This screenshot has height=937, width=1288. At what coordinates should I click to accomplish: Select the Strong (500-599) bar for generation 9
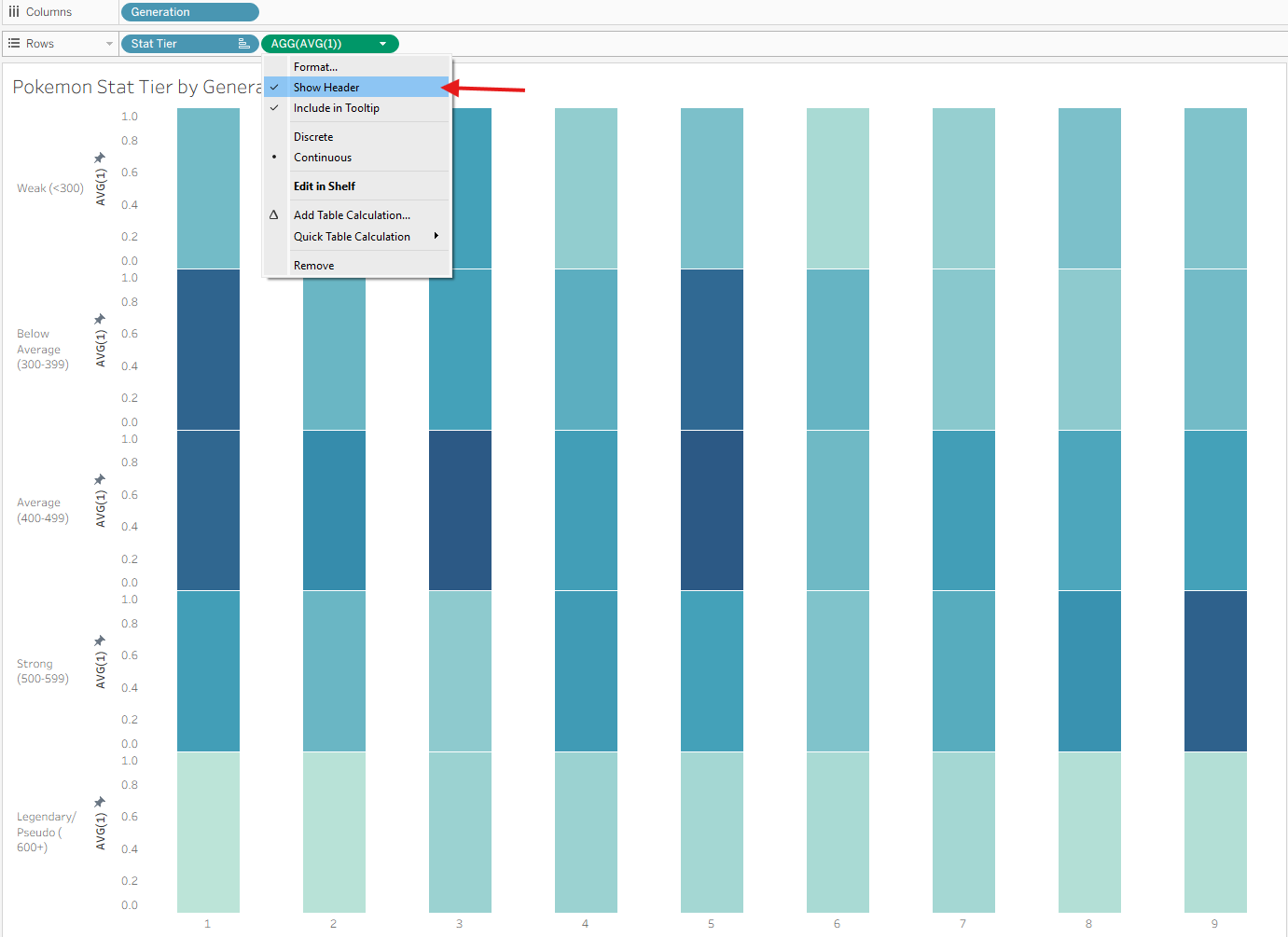1215,671
